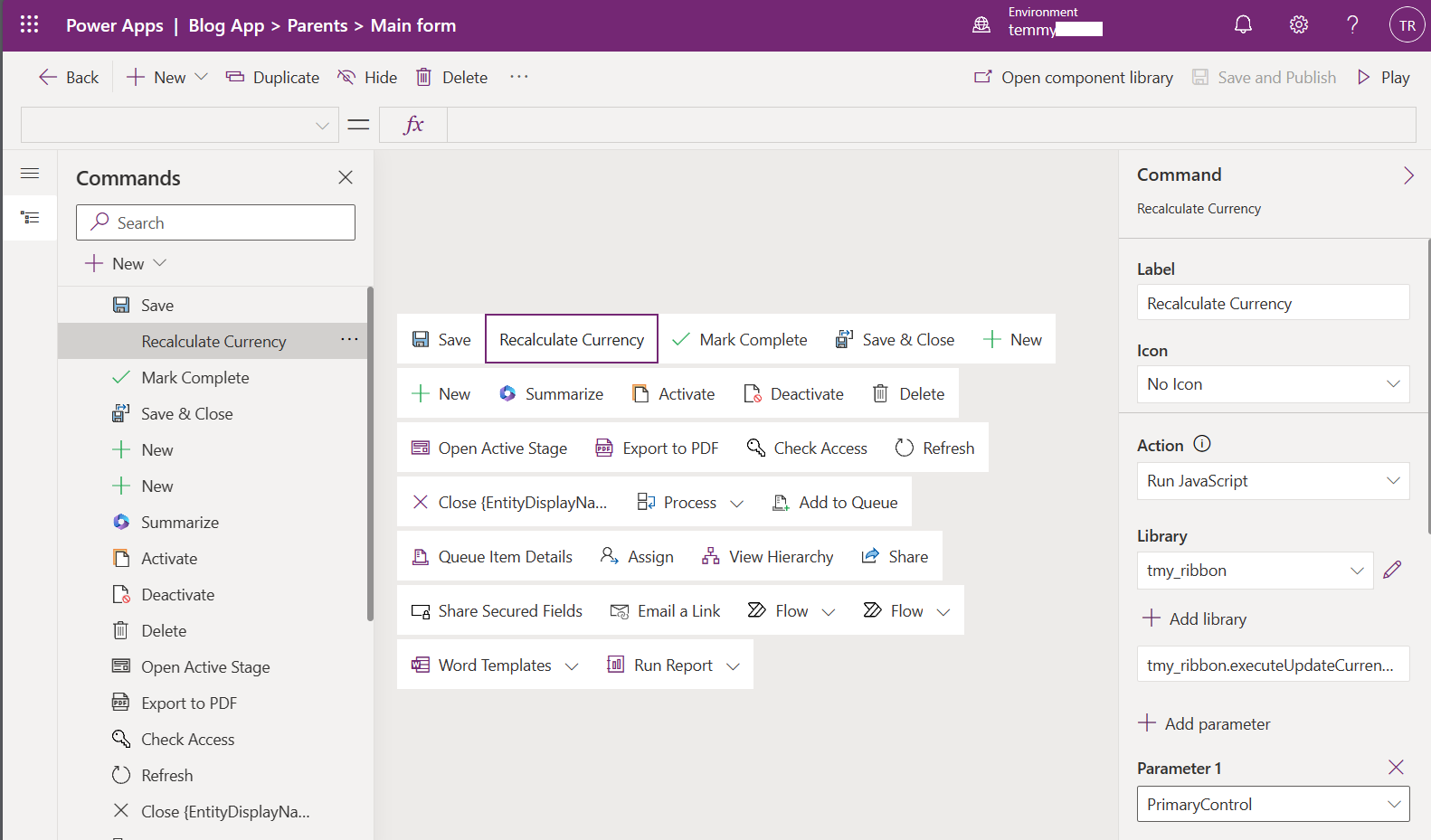Open the app launcher waffle icon
The image size is (1431, 840).
point(29,24)
